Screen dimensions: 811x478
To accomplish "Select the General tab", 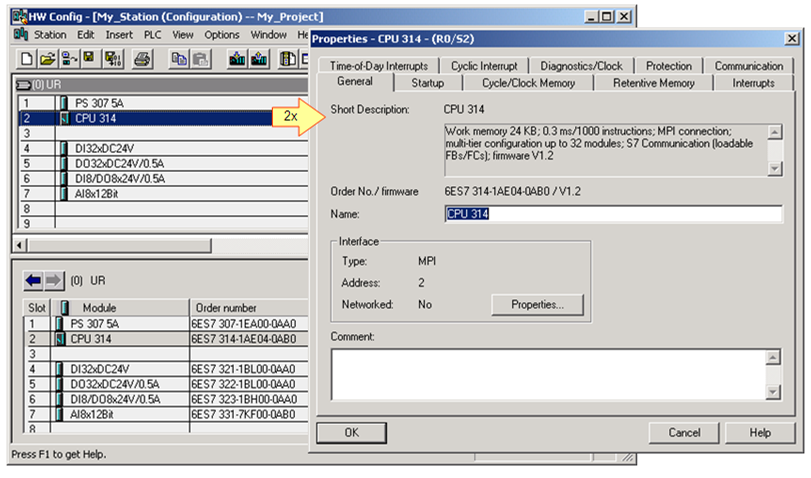I will click(x=355, y=81).
